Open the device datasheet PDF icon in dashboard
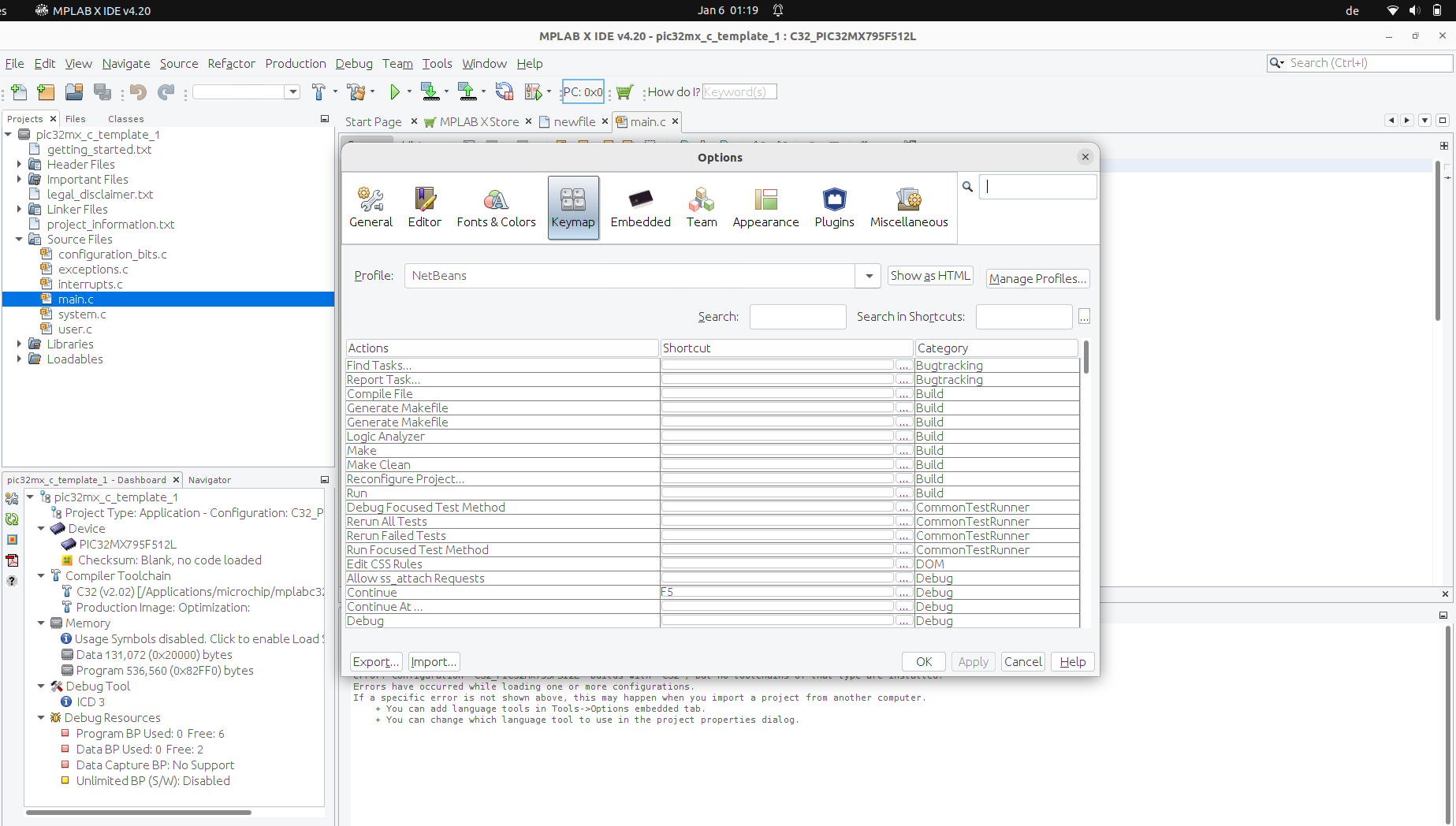This screenshot has height=826, width=1456. pos(12,560)
